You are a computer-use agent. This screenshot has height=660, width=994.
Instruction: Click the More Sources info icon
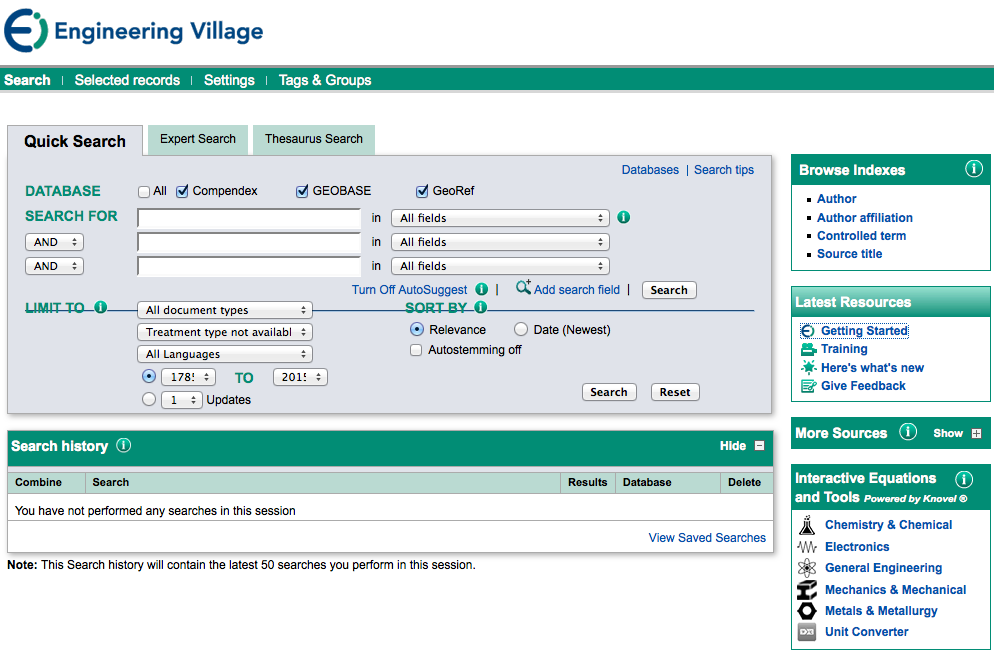[908, 432]
